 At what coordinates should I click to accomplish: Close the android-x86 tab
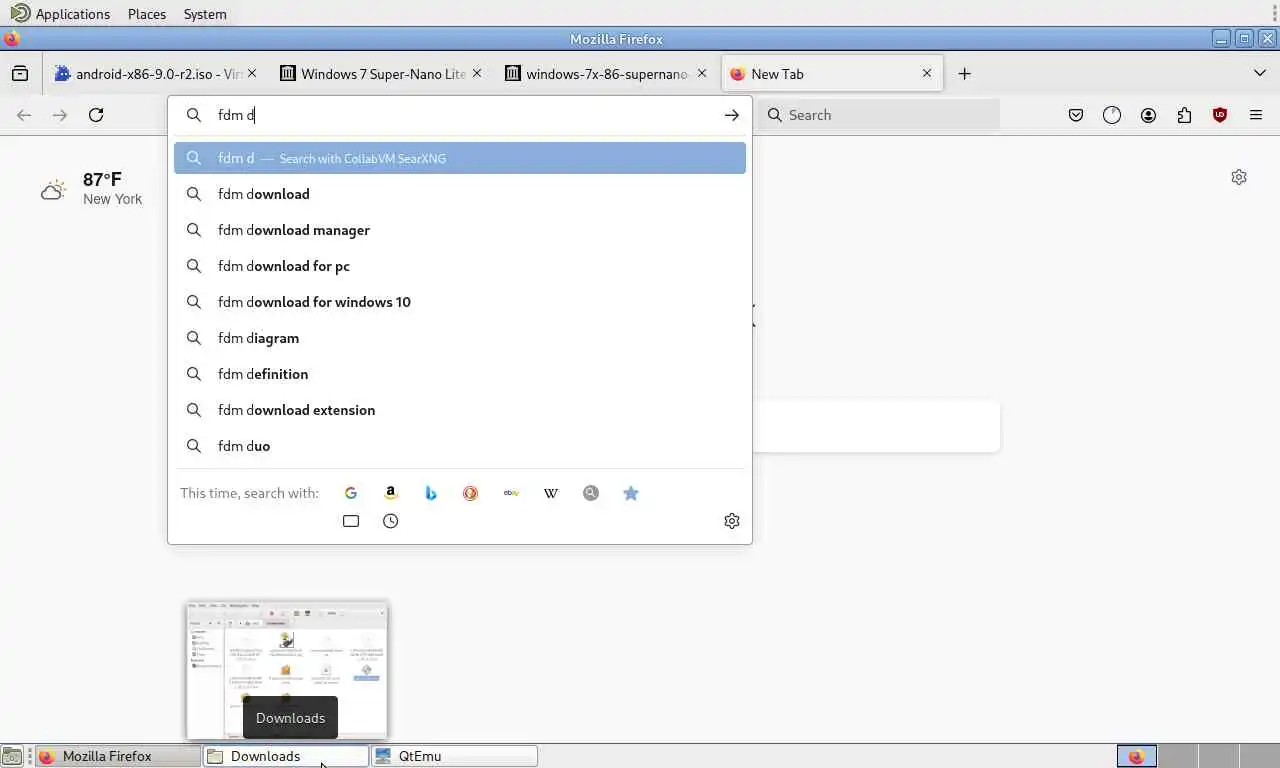coord(252,74)
